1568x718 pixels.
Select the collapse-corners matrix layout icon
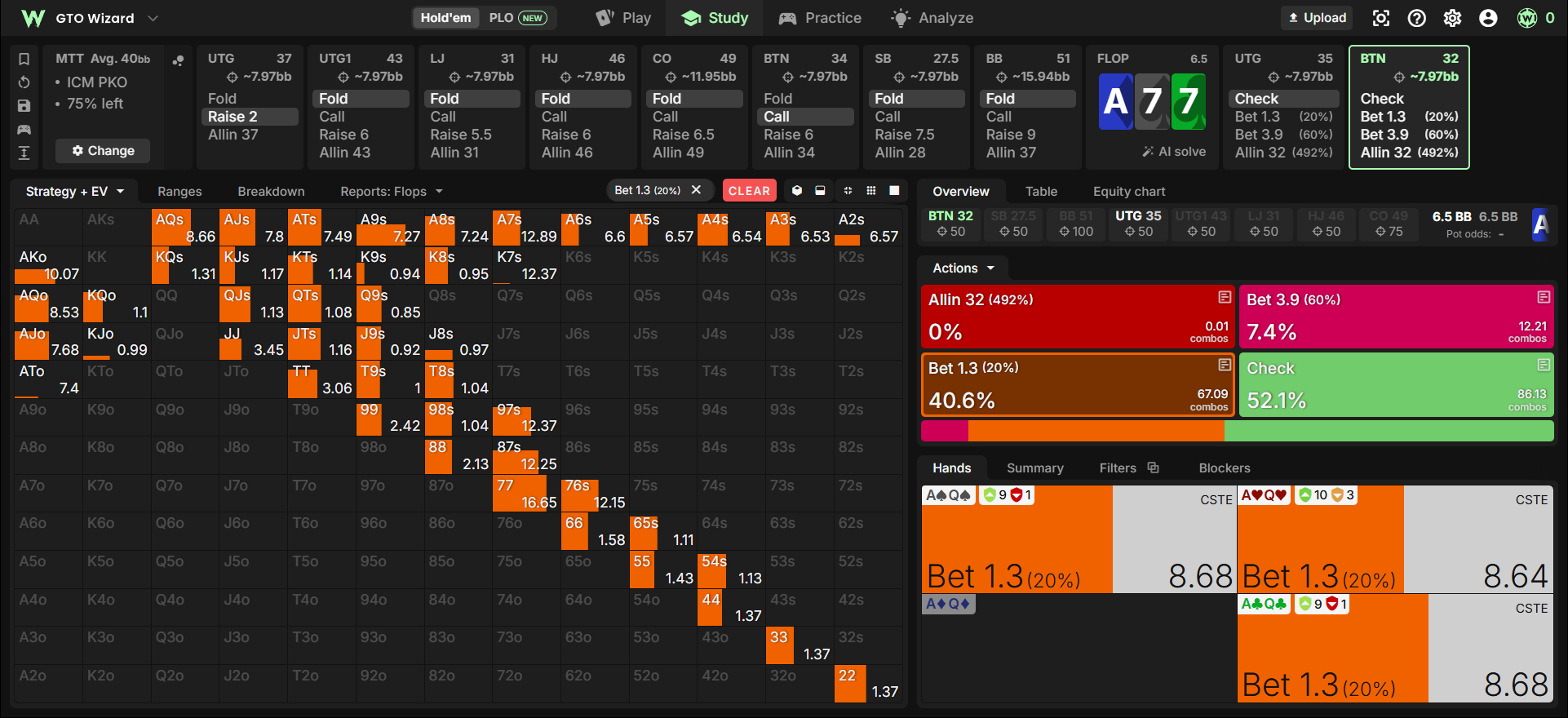848,190
